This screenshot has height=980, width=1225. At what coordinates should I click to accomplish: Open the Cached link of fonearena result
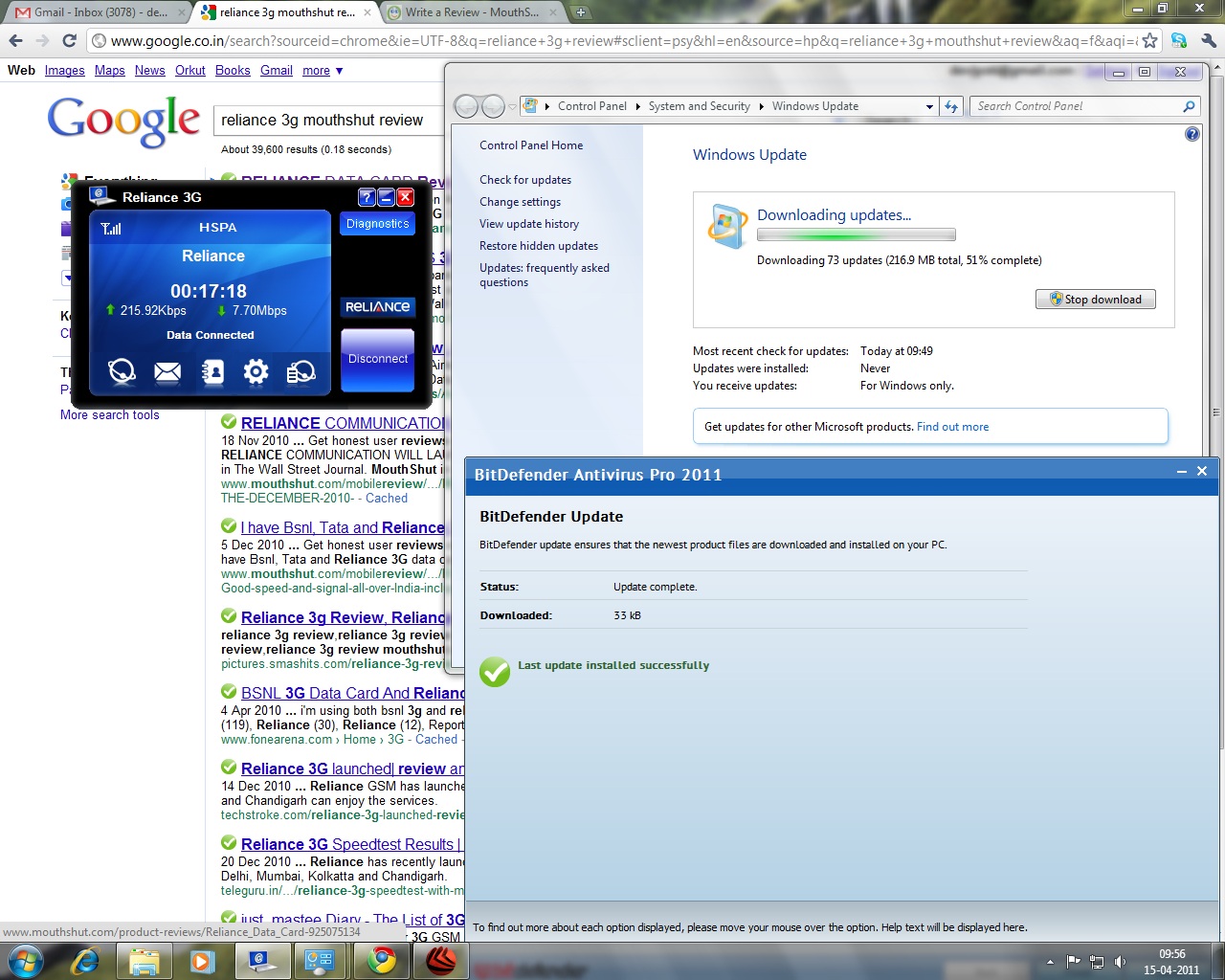click(436, 740)
